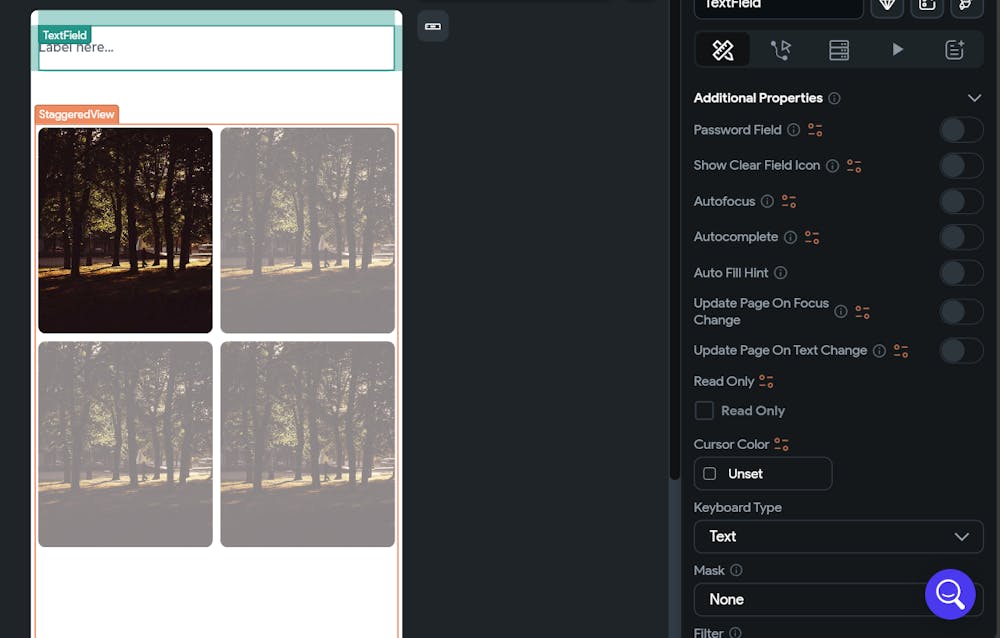Screen dimensions: 1000x638
Task: Open the Documentation notes tab icon
Action: [x=955, y=50]
